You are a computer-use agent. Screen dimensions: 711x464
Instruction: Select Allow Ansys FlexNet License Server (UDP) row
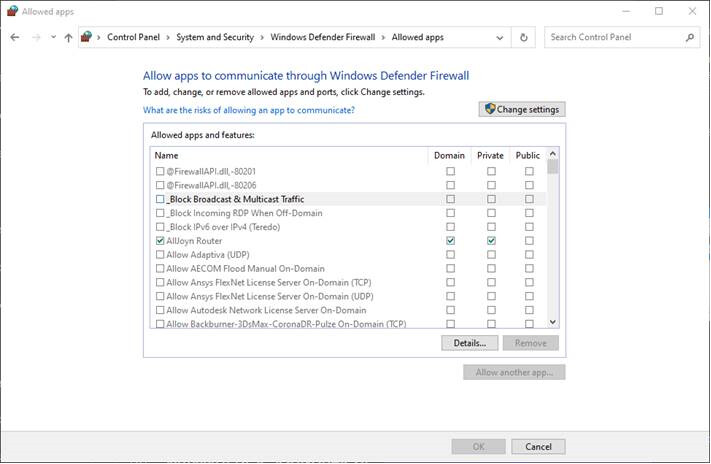pos(348,296)
